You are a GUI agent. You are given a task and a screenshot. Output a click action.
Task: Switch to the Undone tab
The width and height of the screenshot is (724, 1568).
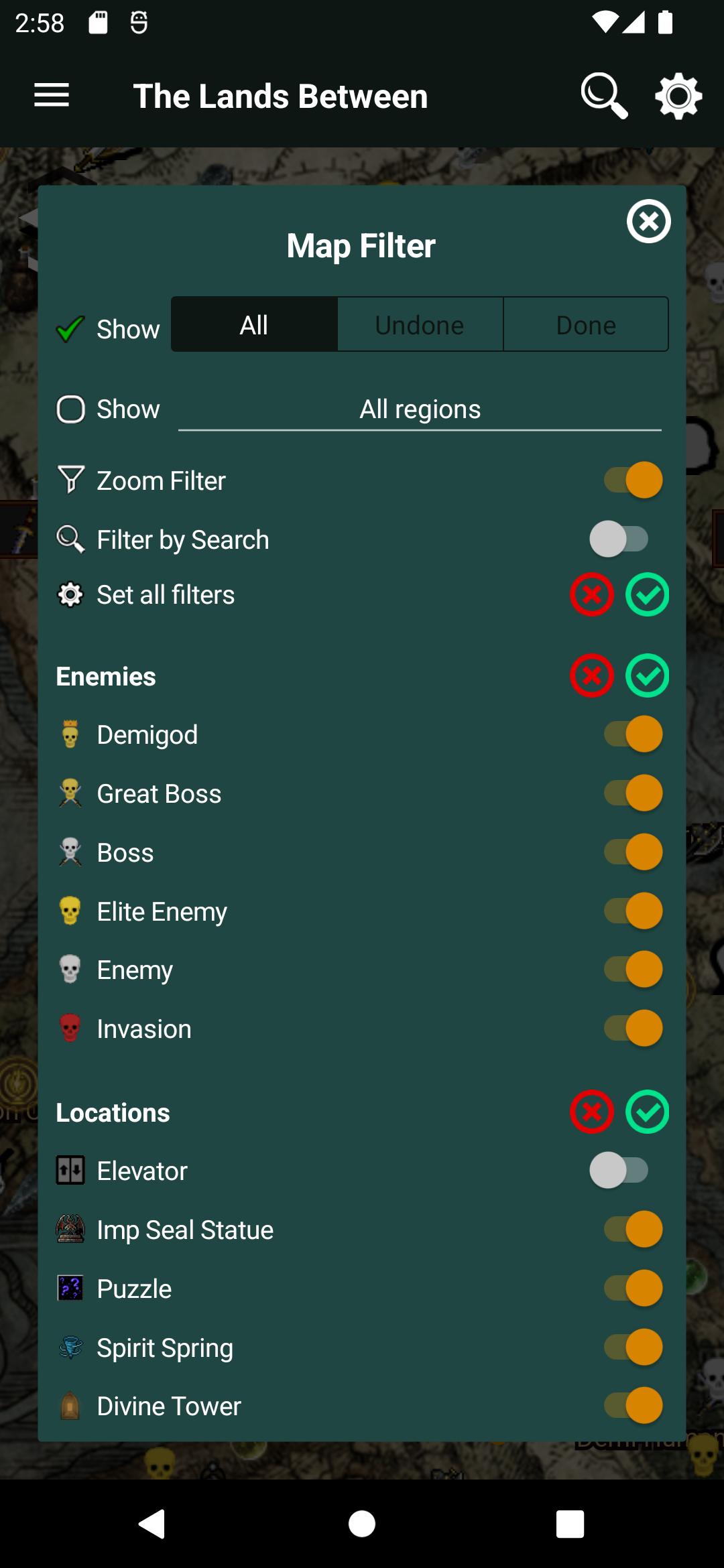420,325
